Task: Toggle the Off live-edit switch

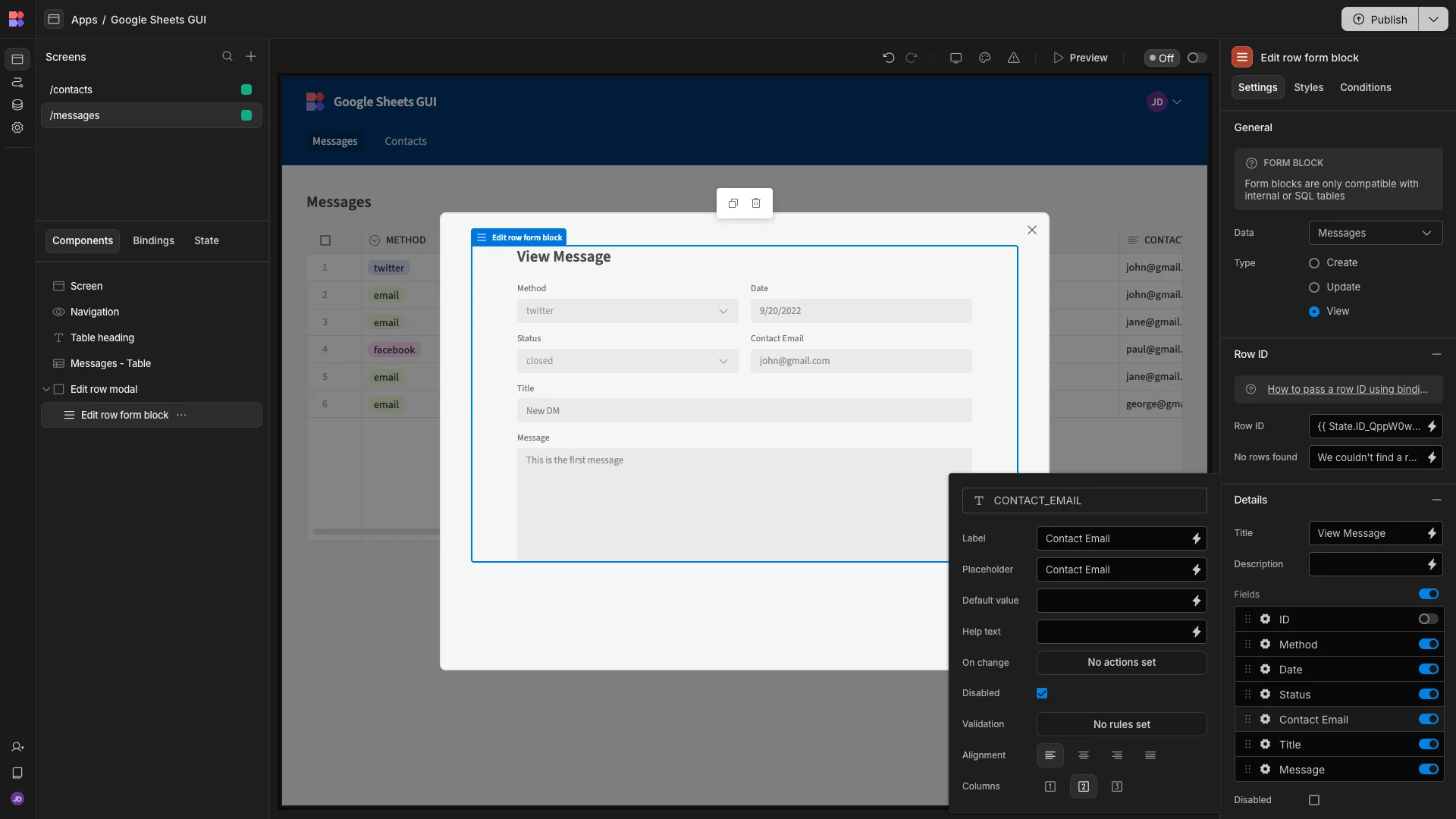Action: pyautogui.click(x=1197, y=58)
